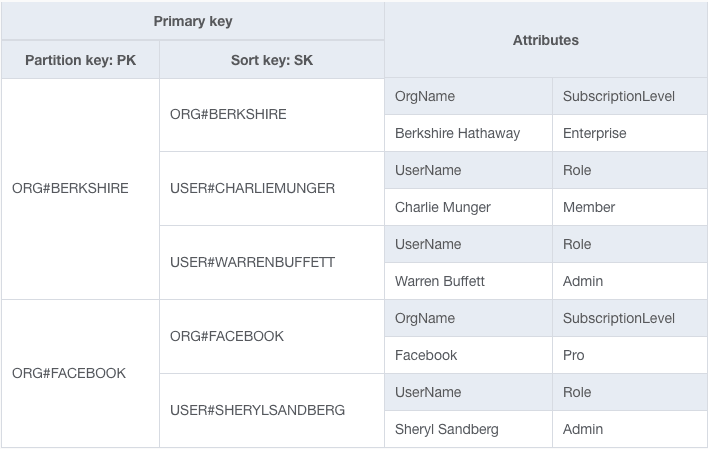Select the USER#WARRENBUFFETT sort key cell
Viewport: 708px width, 449px height.
click(x=252, y=262)
